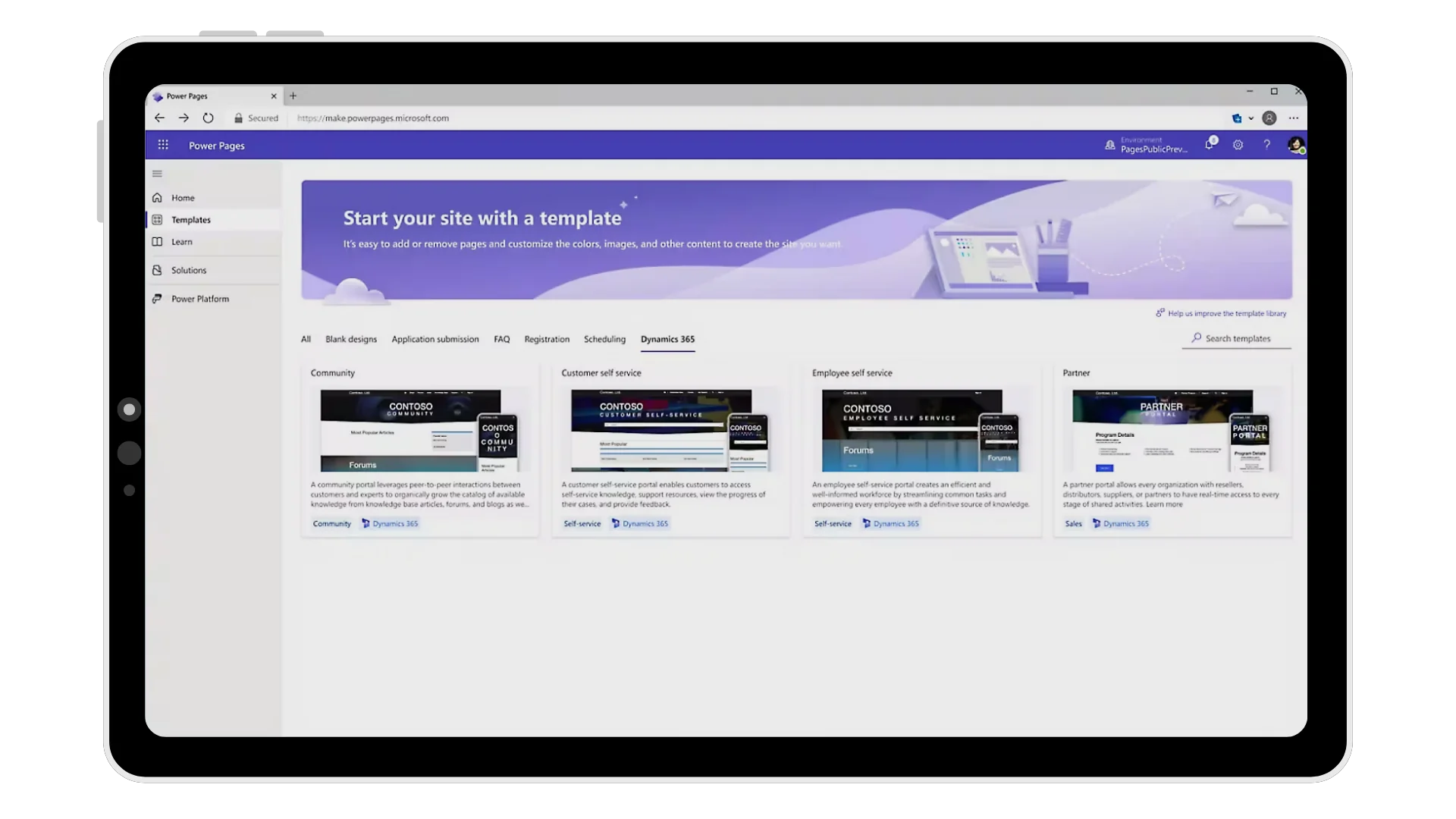Click the Power Platform icon
Image resolution: width=1456 pixels, height=819 pixels.
157,299
